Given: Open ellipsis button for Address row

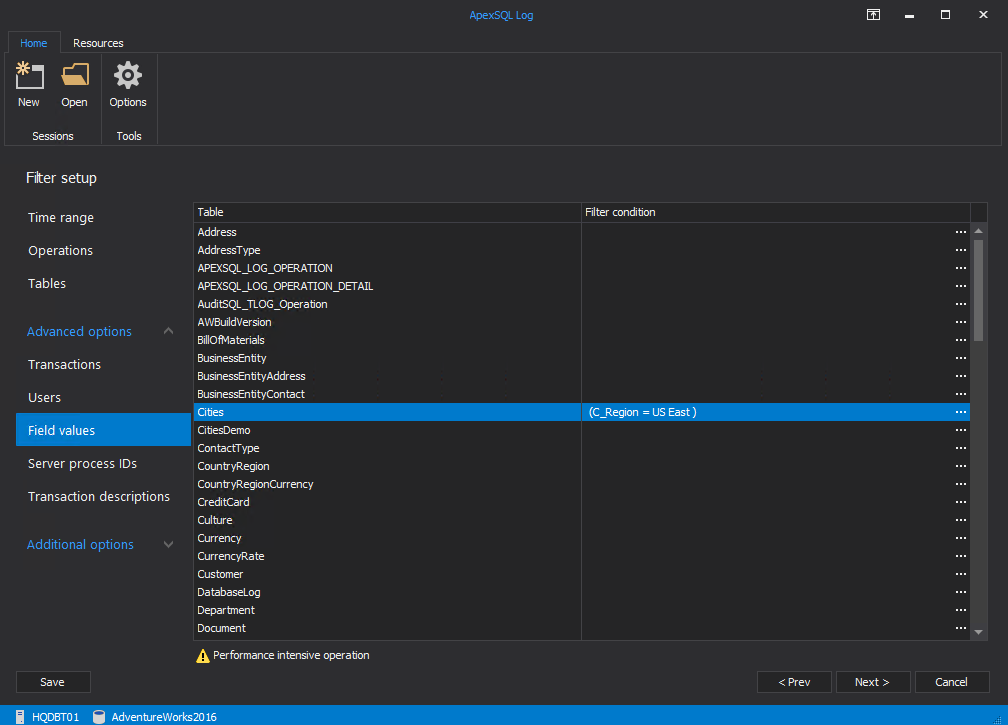Looking at the screenshot, I should 960,232.
